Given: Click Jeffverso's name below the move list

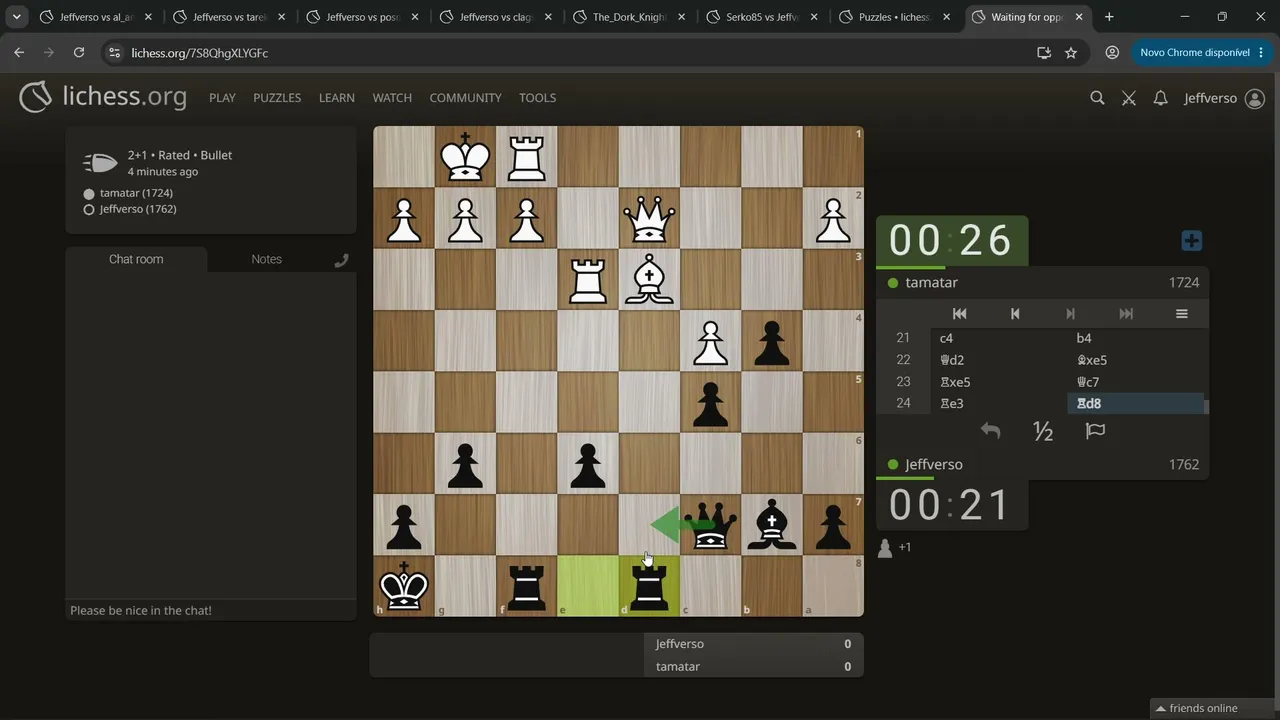Looking at the screenshot, I should click(x=934, y=465).
